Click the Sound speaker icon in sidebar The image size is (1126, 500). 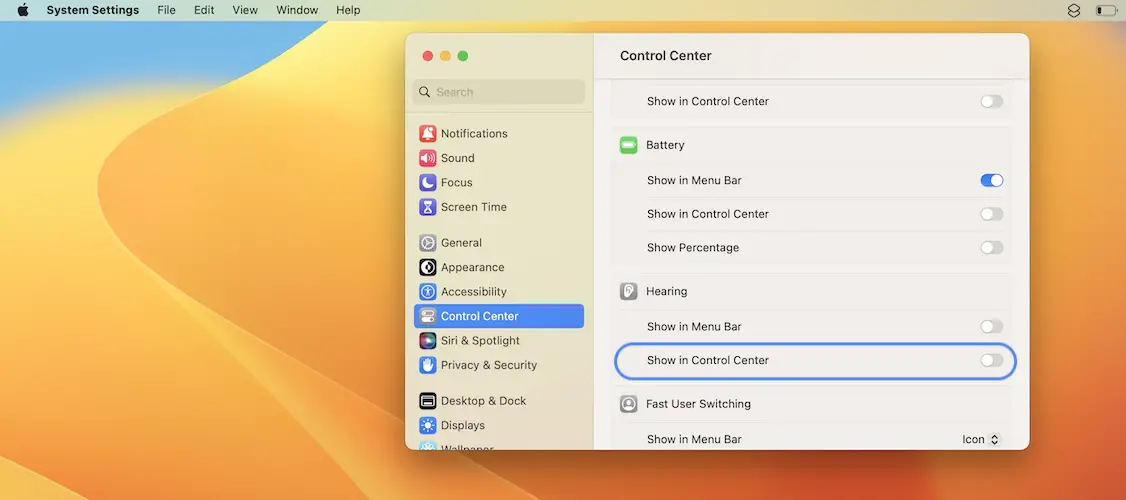click(428, 158)
